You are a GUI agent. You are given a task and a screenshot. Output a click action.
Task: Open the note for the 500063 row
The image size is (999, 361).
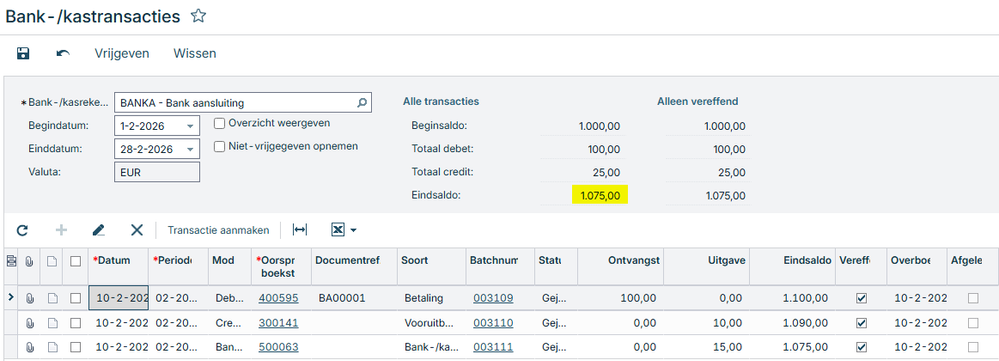53,347
